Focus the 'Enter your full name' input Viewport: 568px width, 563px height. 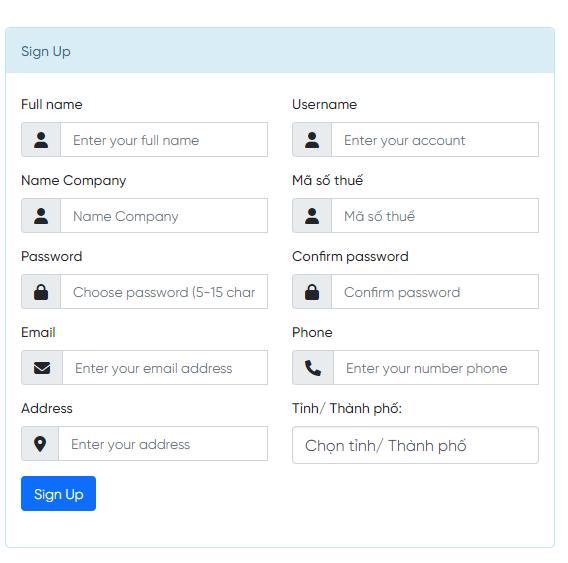point(164,140)
